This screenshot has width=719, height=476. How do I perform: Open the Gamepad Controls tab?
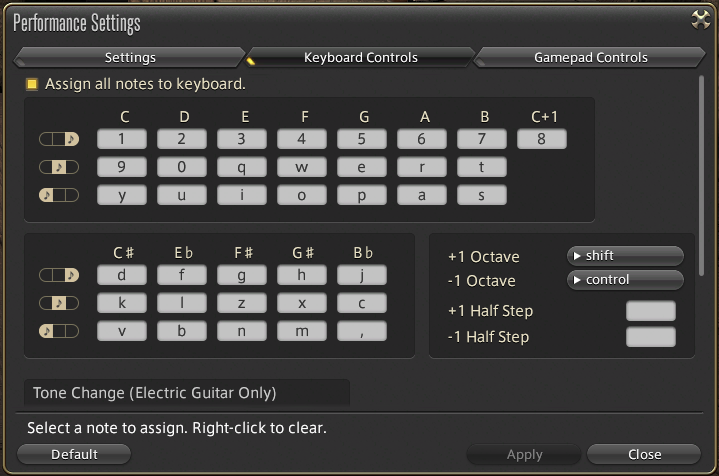[x=591, y=57]
